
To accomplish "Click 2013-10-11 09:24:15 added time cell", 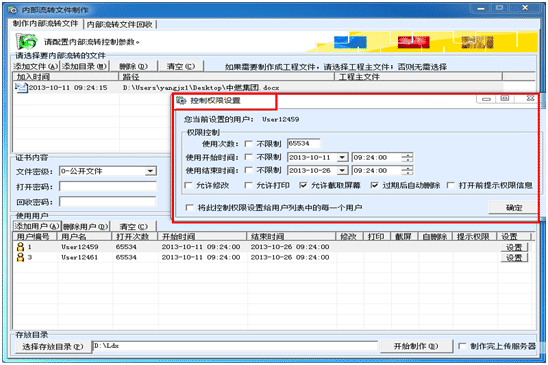I will (x=68, y=88).
